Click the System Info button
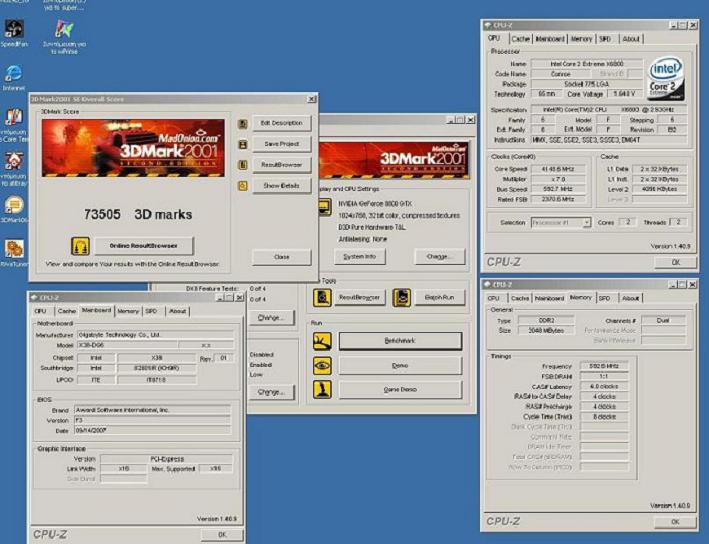 point(359,256)
